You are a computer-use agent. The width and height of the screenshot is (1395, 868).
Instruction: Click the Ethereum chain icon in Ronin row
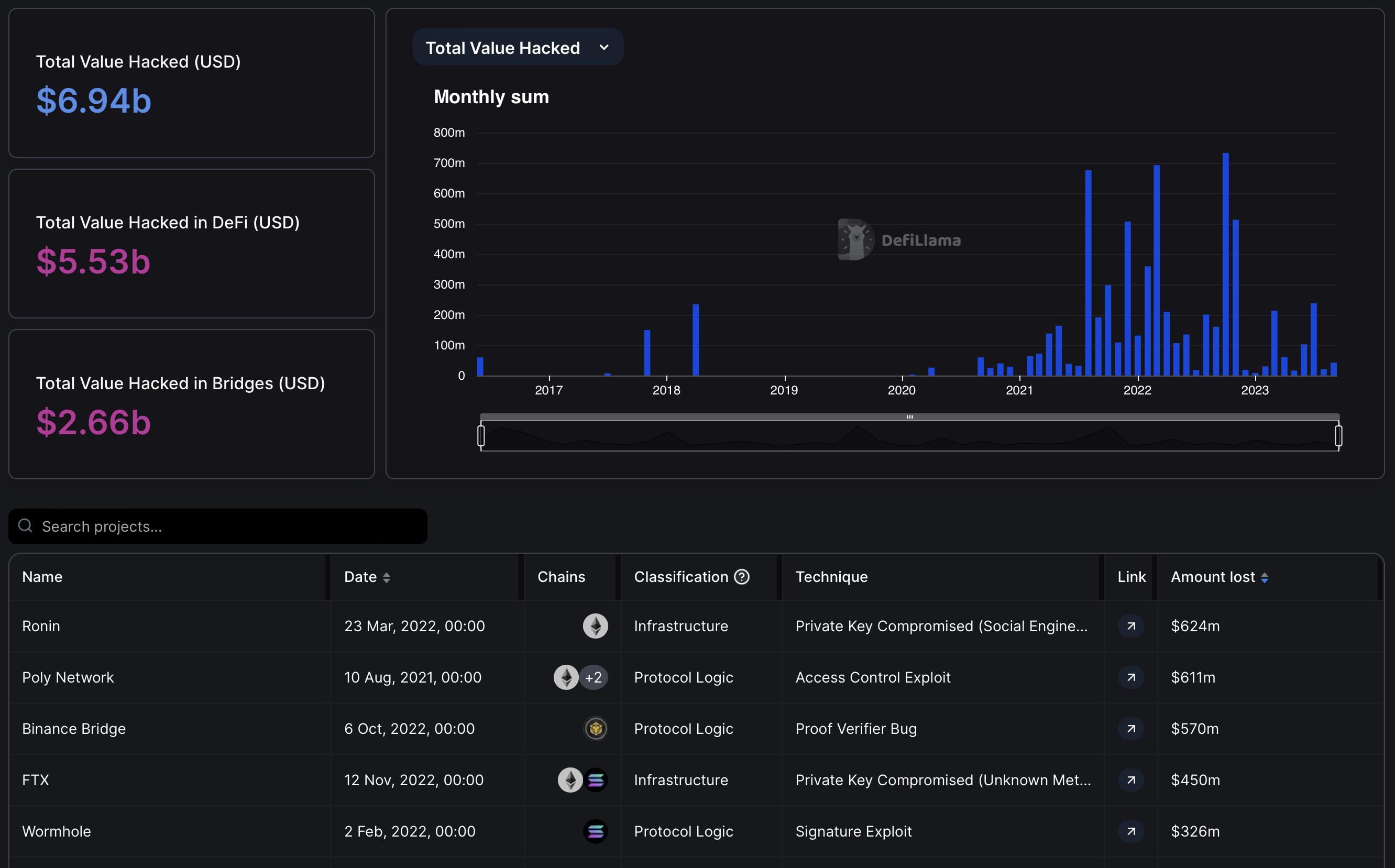[x=595, y=627]
